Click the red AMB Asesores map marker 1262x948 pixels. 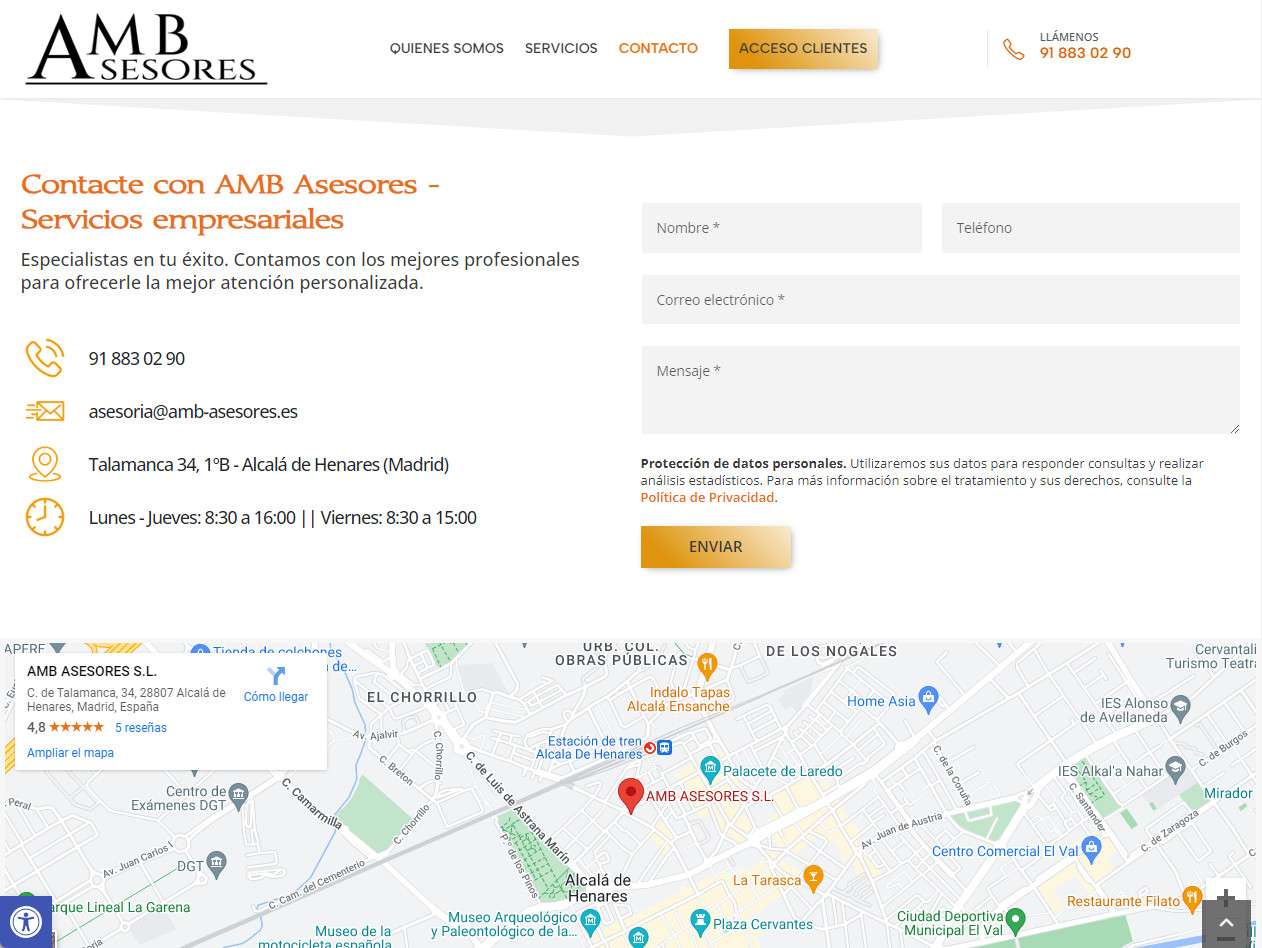coord(630,795)
